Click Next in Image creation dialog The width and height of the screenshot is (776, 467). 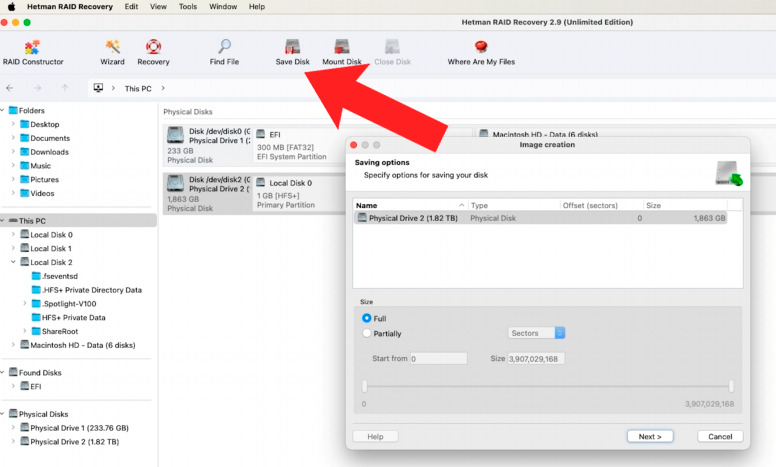point(650,436)
